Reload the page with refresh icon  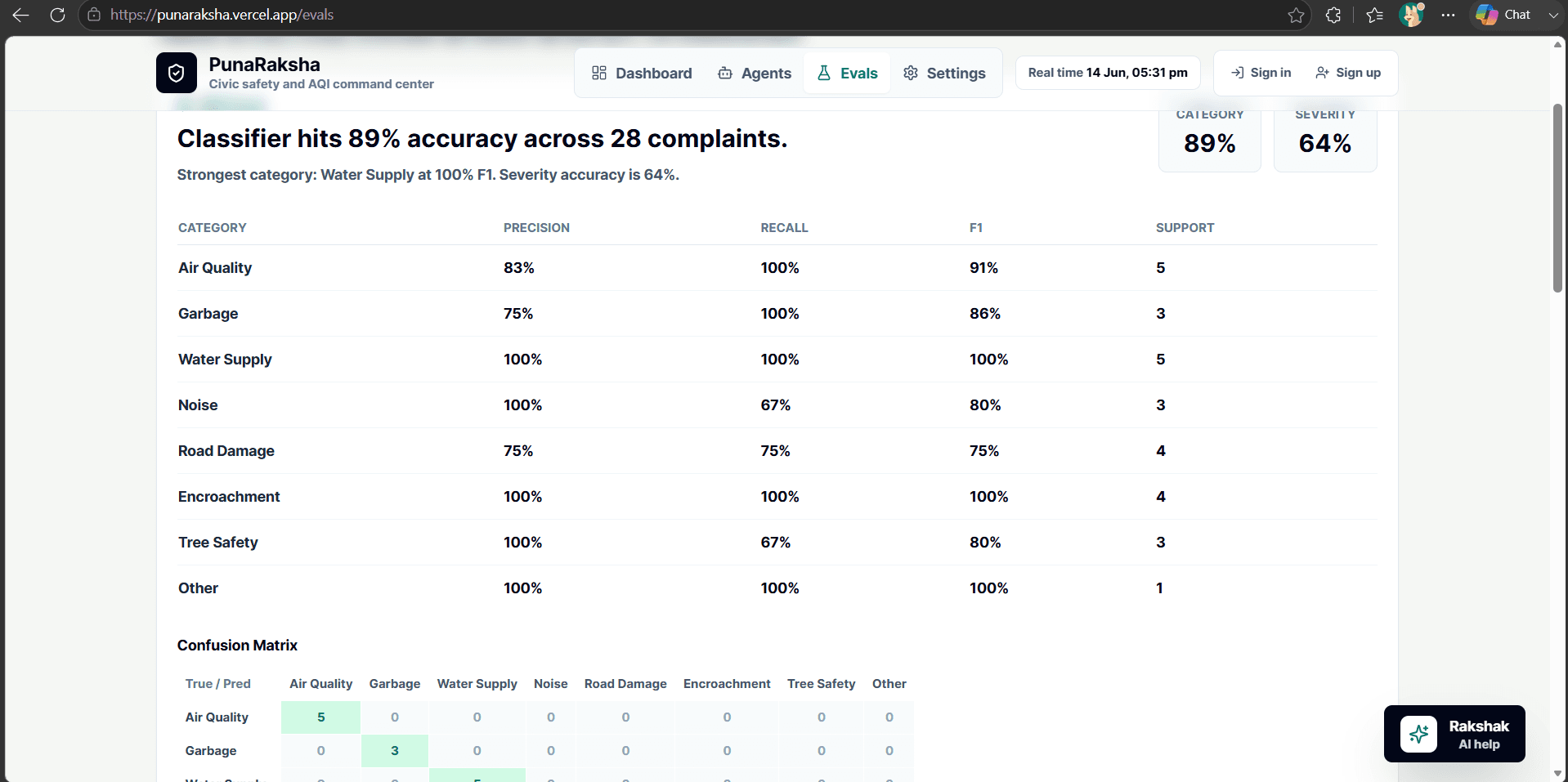click(x=57, y=15)
